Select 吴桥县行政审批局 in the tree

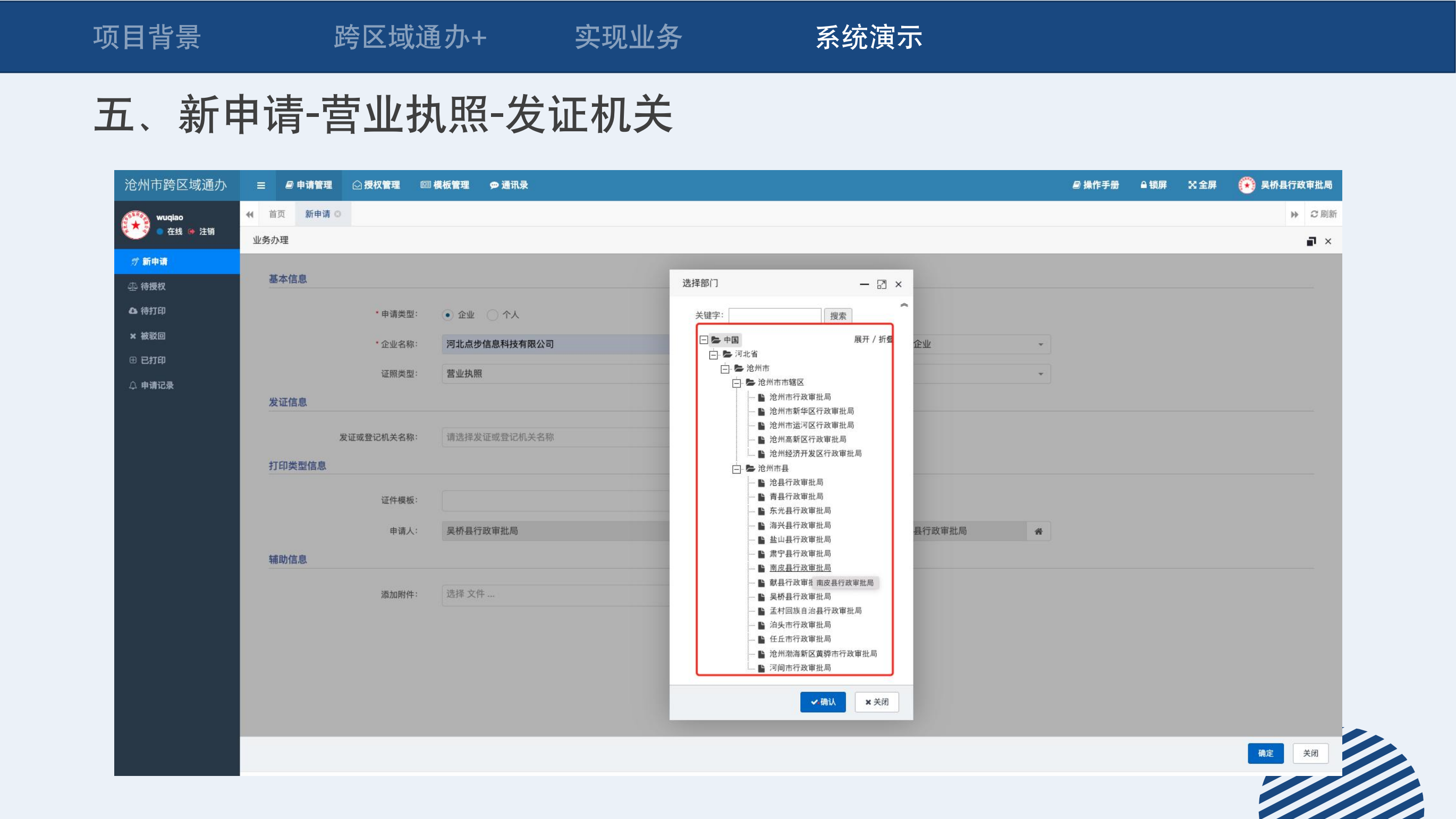pos(800,597)
